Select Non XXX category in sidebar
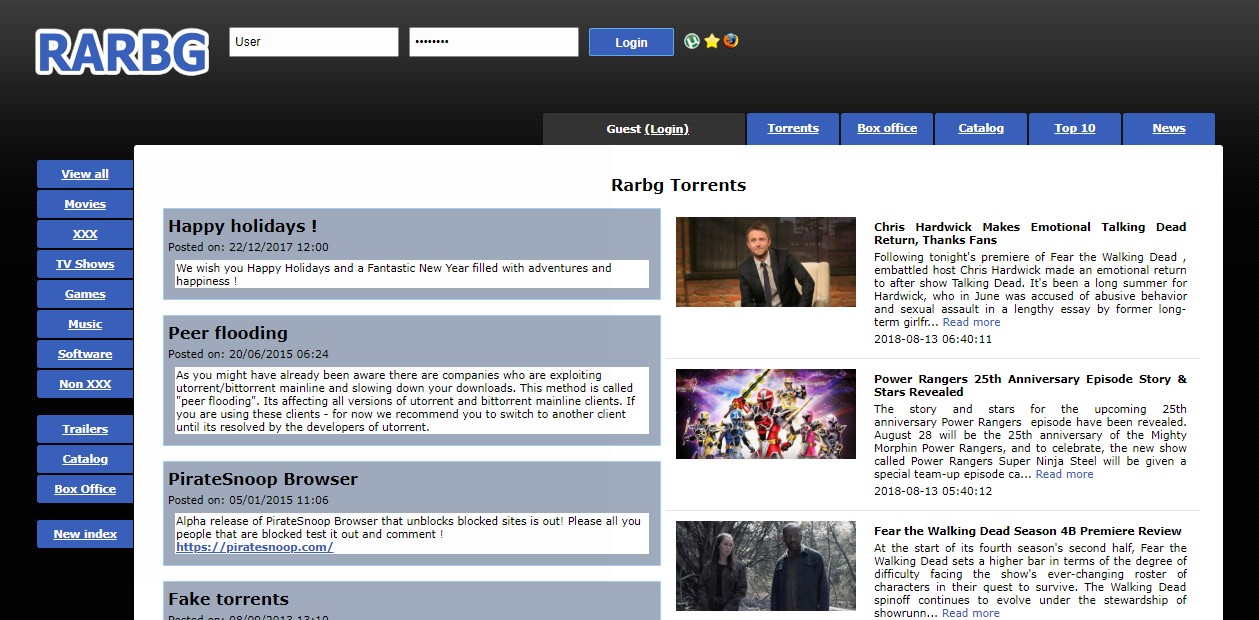1259x620 pixels. 85,384
